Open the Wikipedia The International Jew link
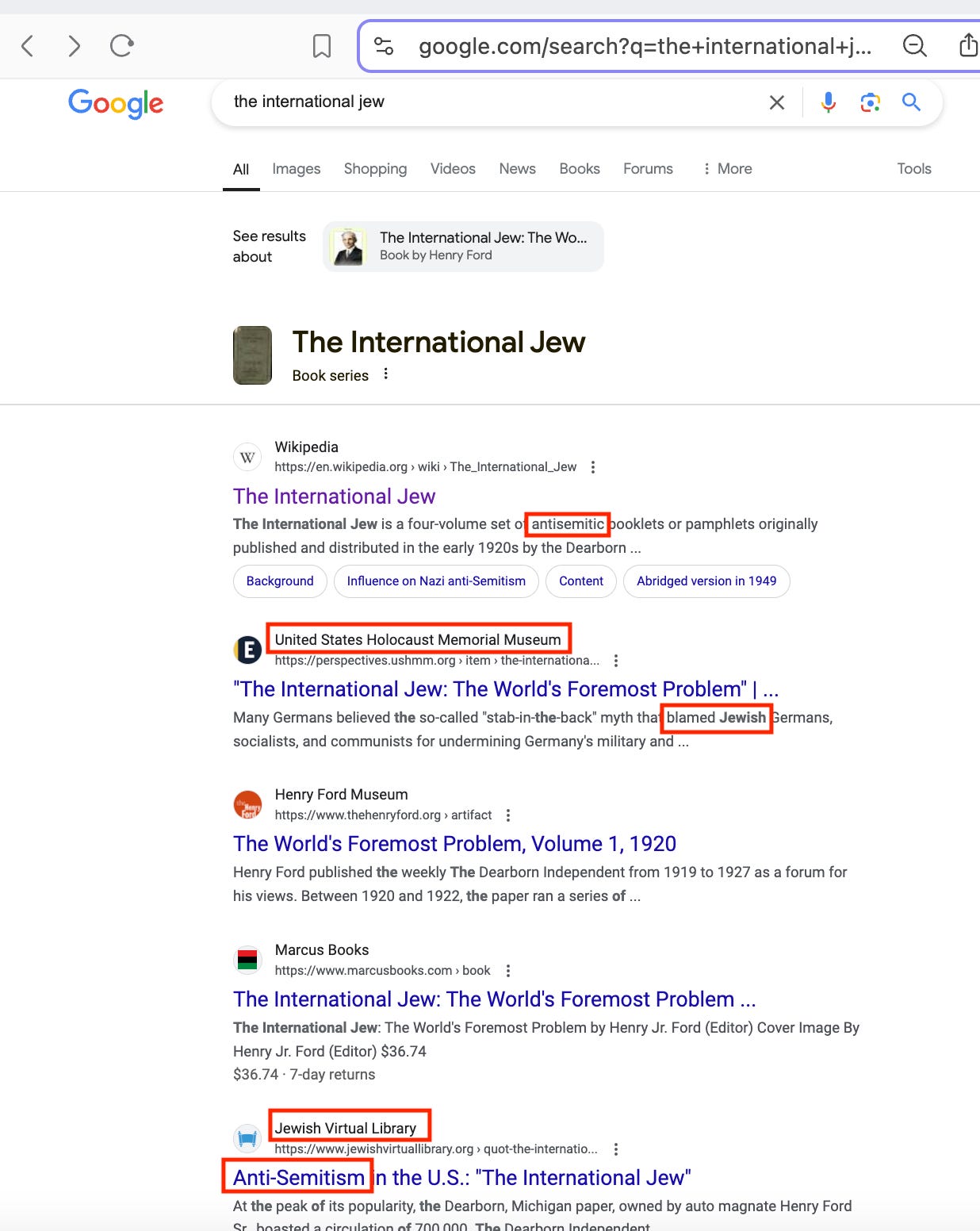 point(334,497)
